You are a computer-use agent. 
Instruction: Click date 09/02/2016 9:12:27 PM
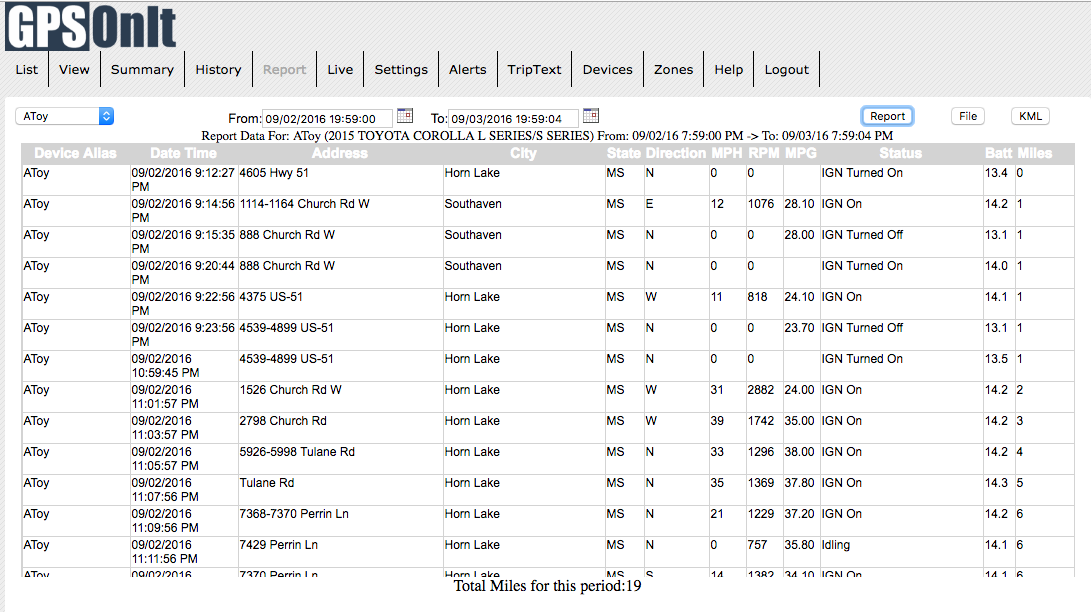[183, 179]
